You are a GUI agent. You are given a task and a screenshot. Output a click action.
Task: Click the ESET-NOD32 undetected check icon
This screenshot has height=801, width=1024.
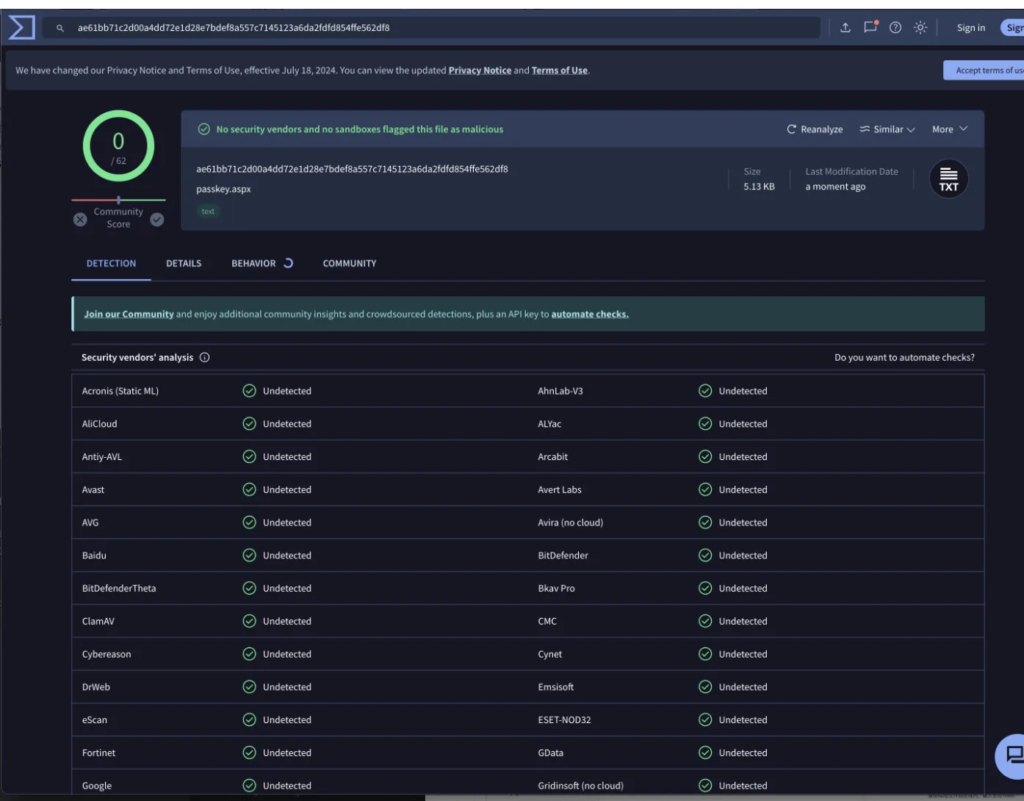click(705, 719)
